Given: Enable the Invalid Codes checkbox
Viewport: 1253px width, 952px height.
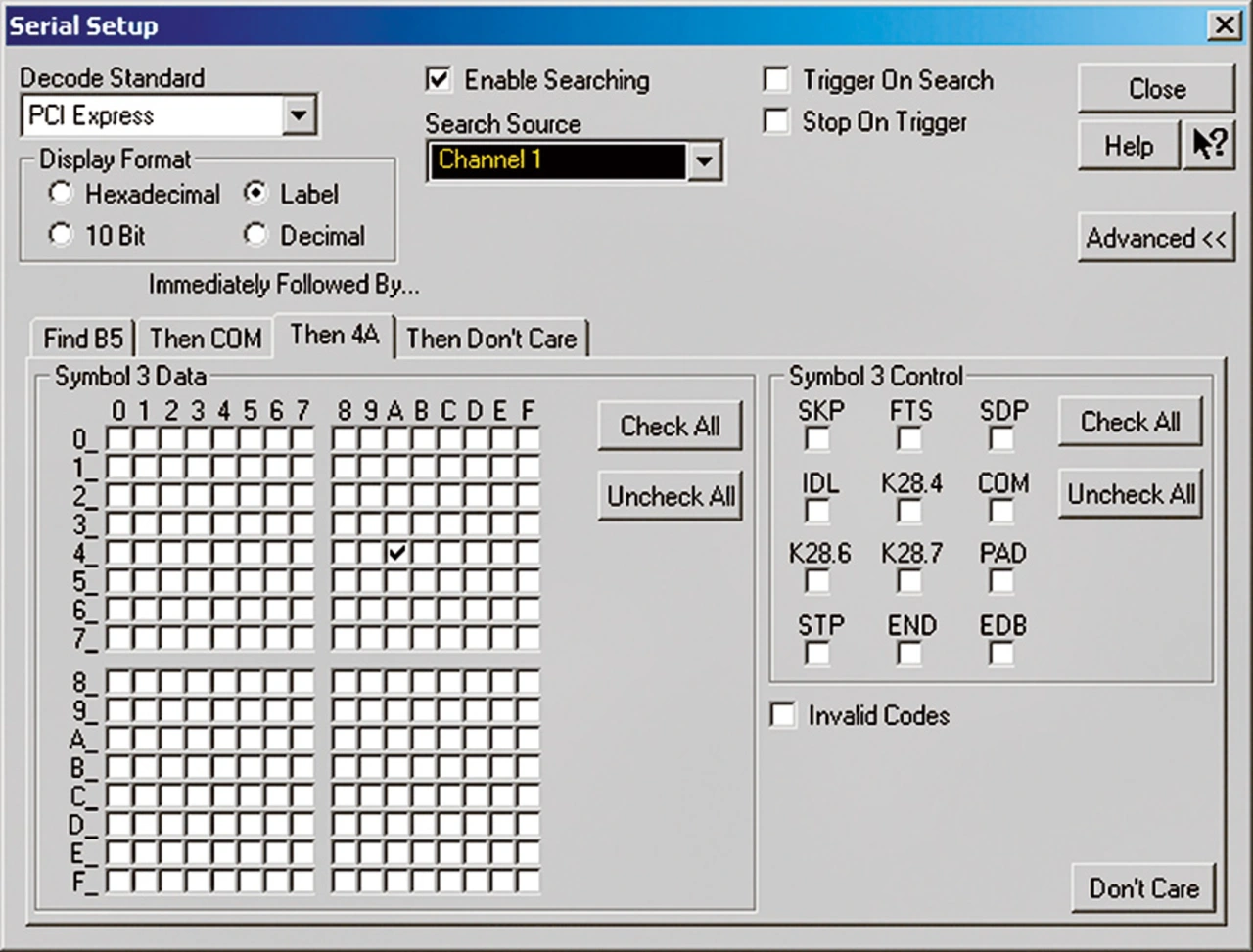Looking at the screenshot, I should point(783,715).
